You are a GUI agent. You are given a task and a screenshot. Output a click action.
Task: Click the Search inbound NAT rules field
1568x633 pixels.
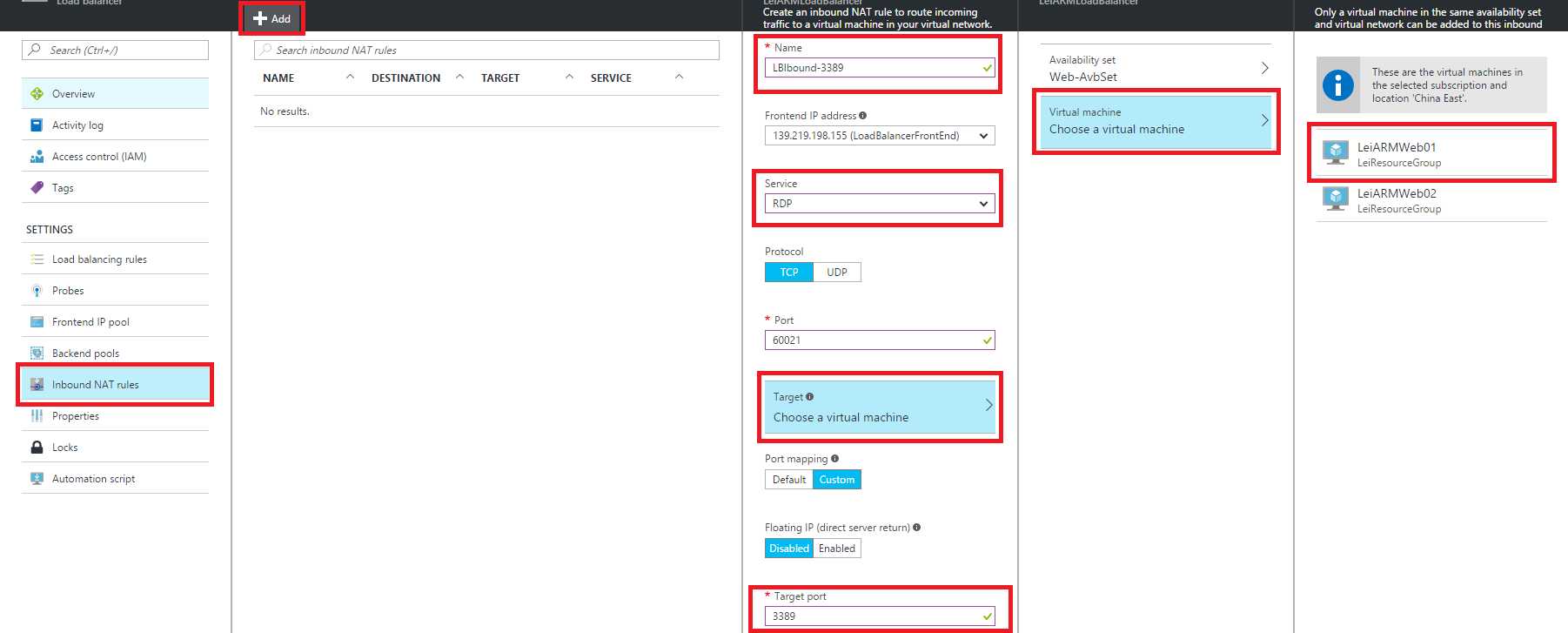486,50
